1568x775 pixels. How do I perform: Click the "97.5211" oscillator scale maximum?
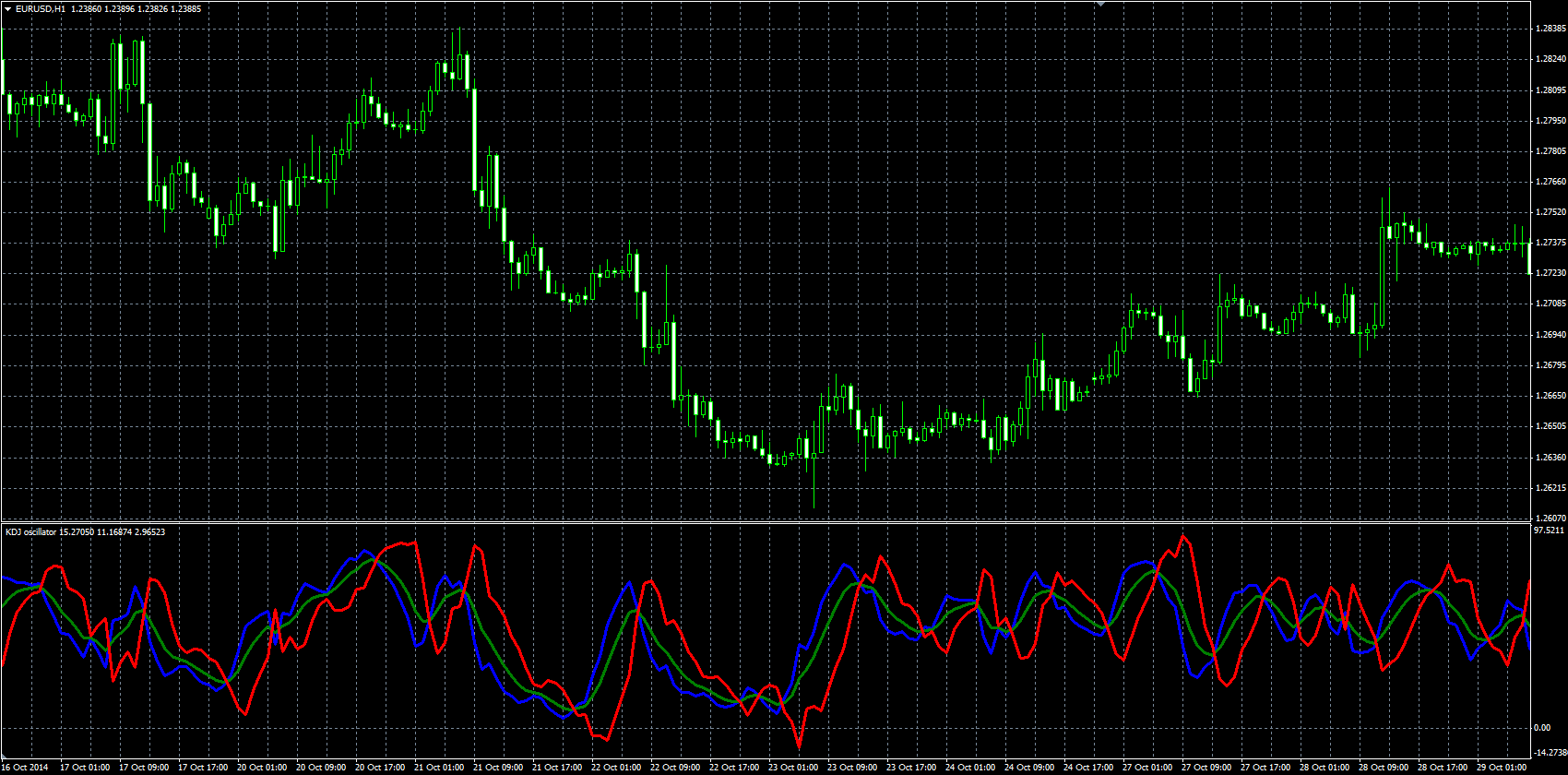[x=1549, y=531]
